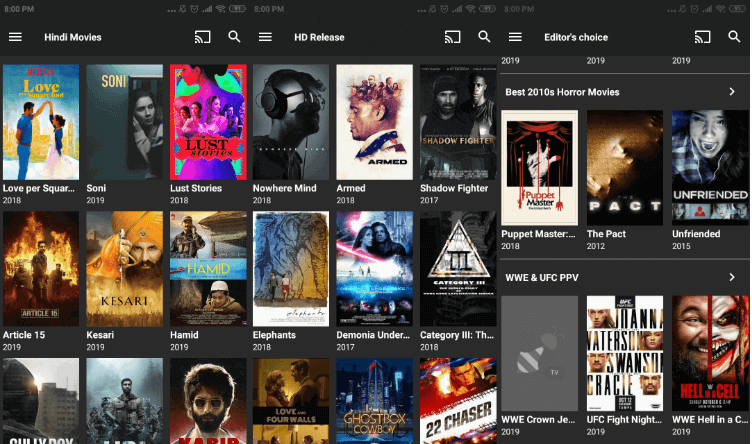Tap cast icon on Hindi Movies screen
Viewport: 752px width, 444px height.
(202, 37)
